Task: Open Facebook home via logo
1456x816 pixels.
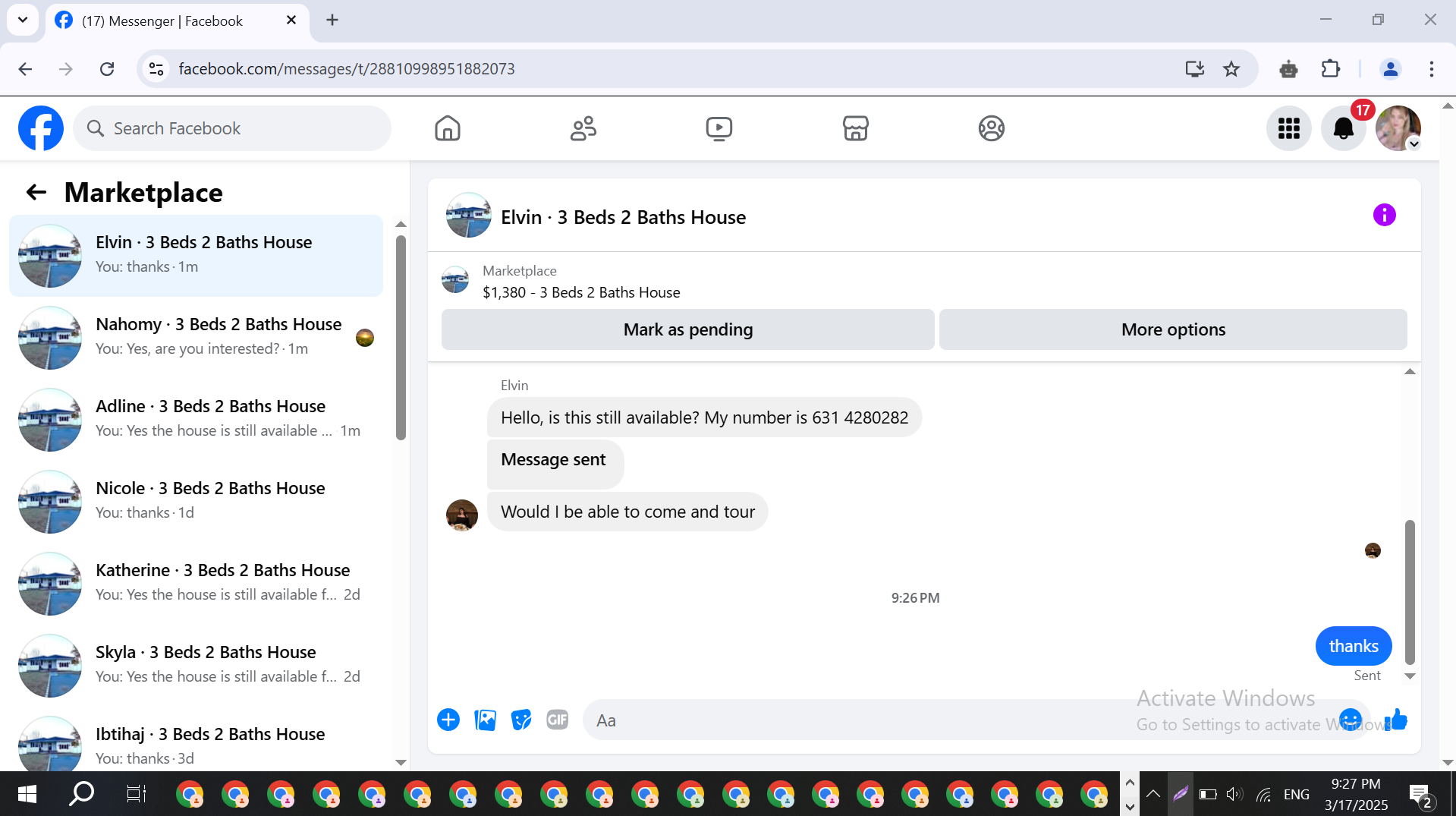Action: pos(41,128)
